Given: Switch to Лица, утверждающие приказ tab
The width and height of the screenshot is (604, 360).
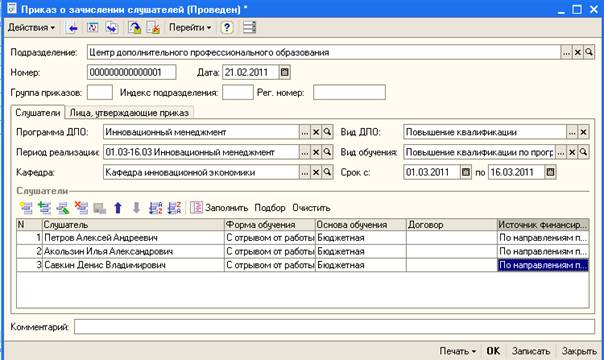Looking at the screenshot, I should 129,113.
